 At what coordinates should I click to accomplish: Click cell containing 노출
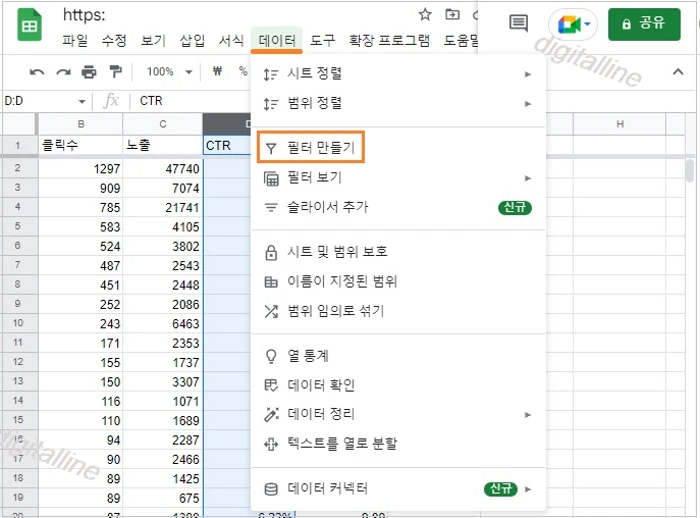[163, 146]
